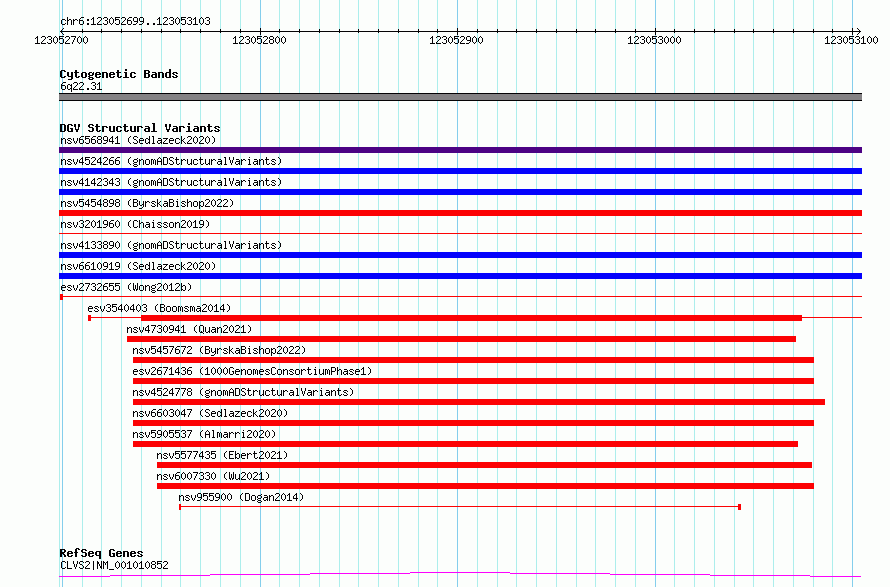
Task: Select the Cytogenetic Bands track title
Action: [119, 74]
